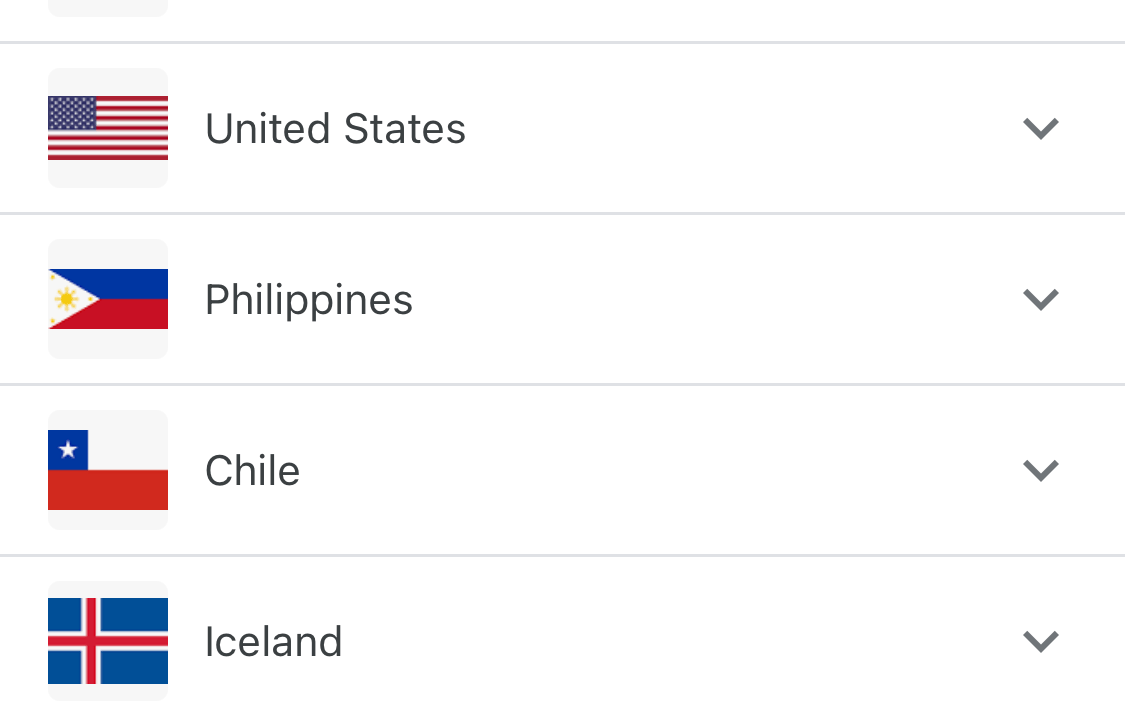The height and width of the screenshot is (722, 1125).
Task: Click the United States flag icon
Action: [108, 128]
